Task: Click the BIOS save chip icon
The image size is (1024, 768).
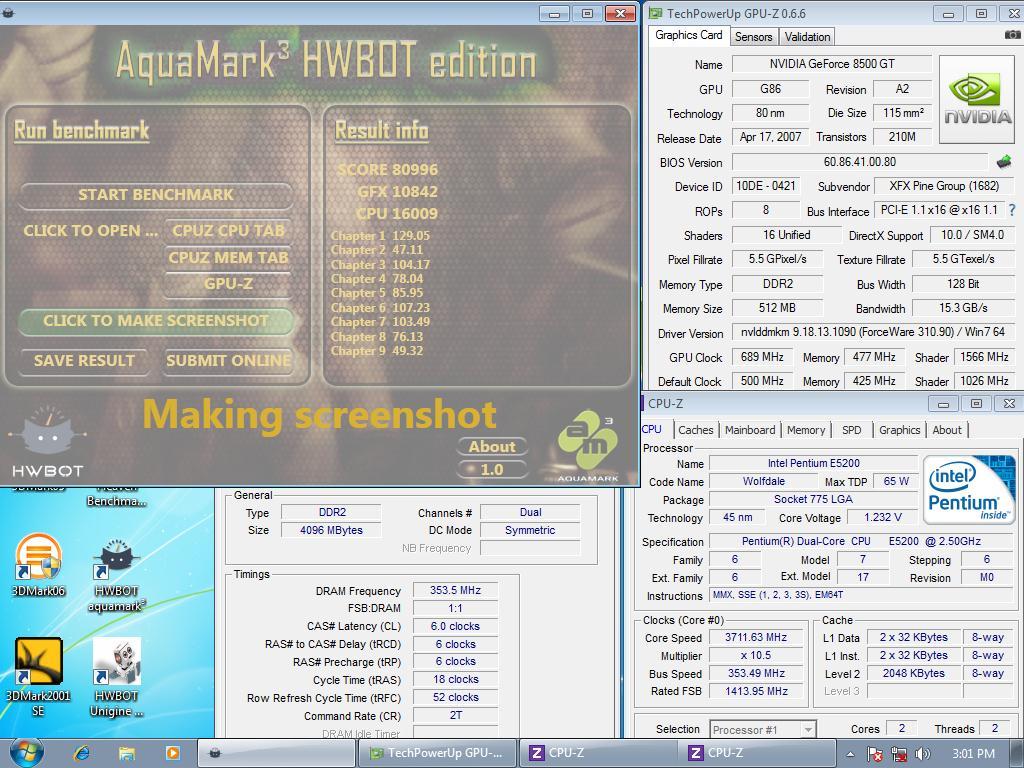Action: (1003, 161)
